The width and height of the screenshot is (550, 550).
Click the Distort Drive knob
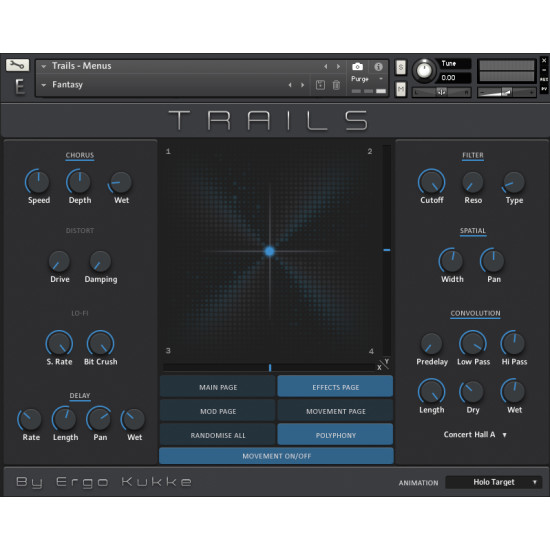59,262
